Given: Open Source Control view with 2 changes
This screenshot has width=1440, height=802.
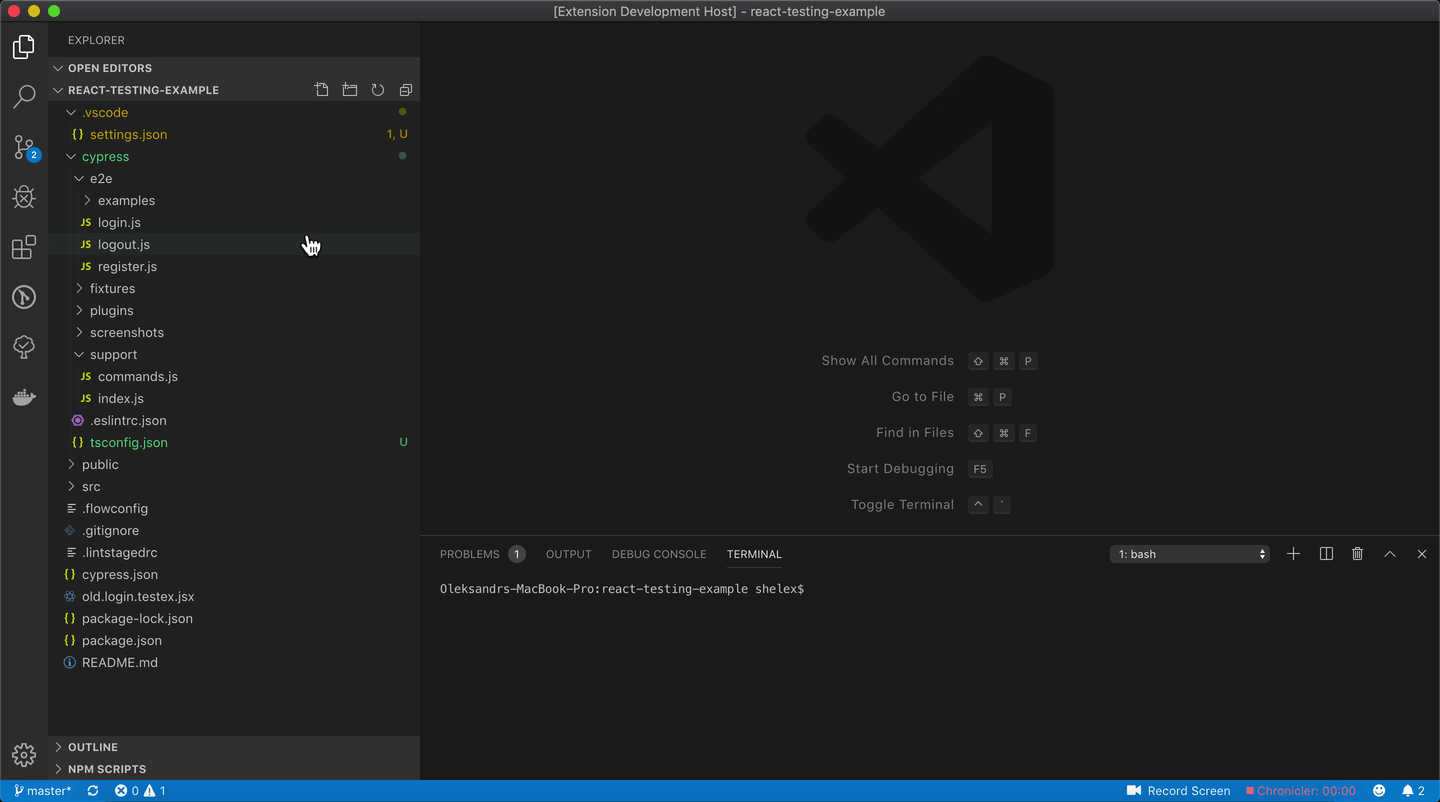Looking at the screenshot, I should click(24, 147).
